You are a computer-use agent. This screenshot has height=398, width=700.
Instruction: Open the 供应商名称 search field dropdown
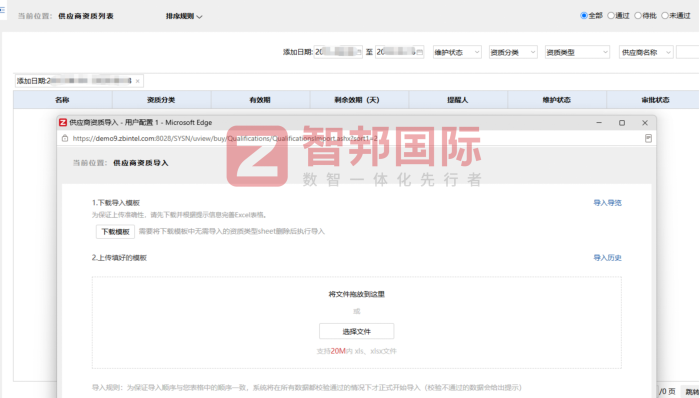pyautogui.click(x=646, y=52)
